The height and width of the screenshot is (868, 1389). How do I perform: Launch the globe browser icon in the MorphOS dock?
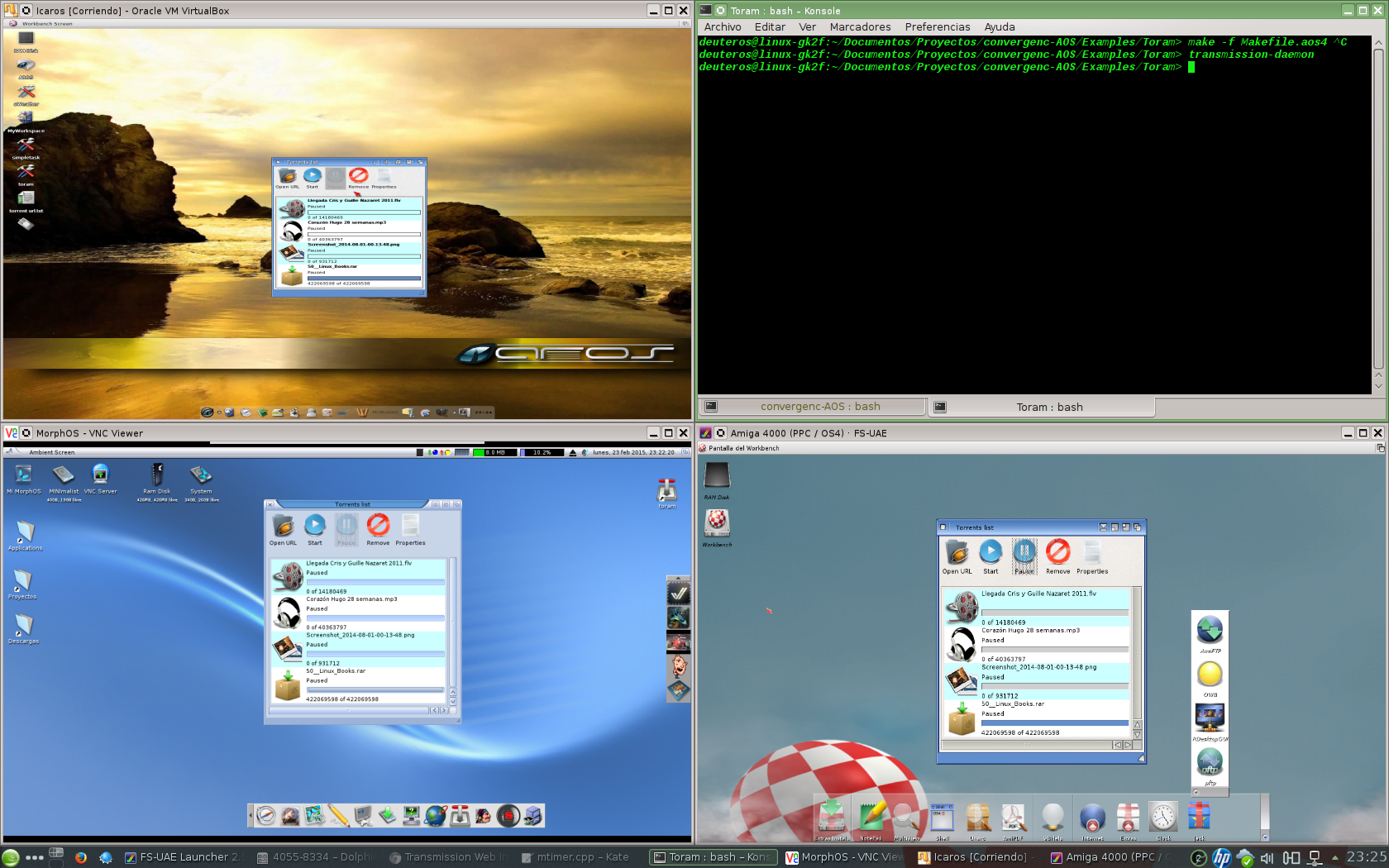436,816
